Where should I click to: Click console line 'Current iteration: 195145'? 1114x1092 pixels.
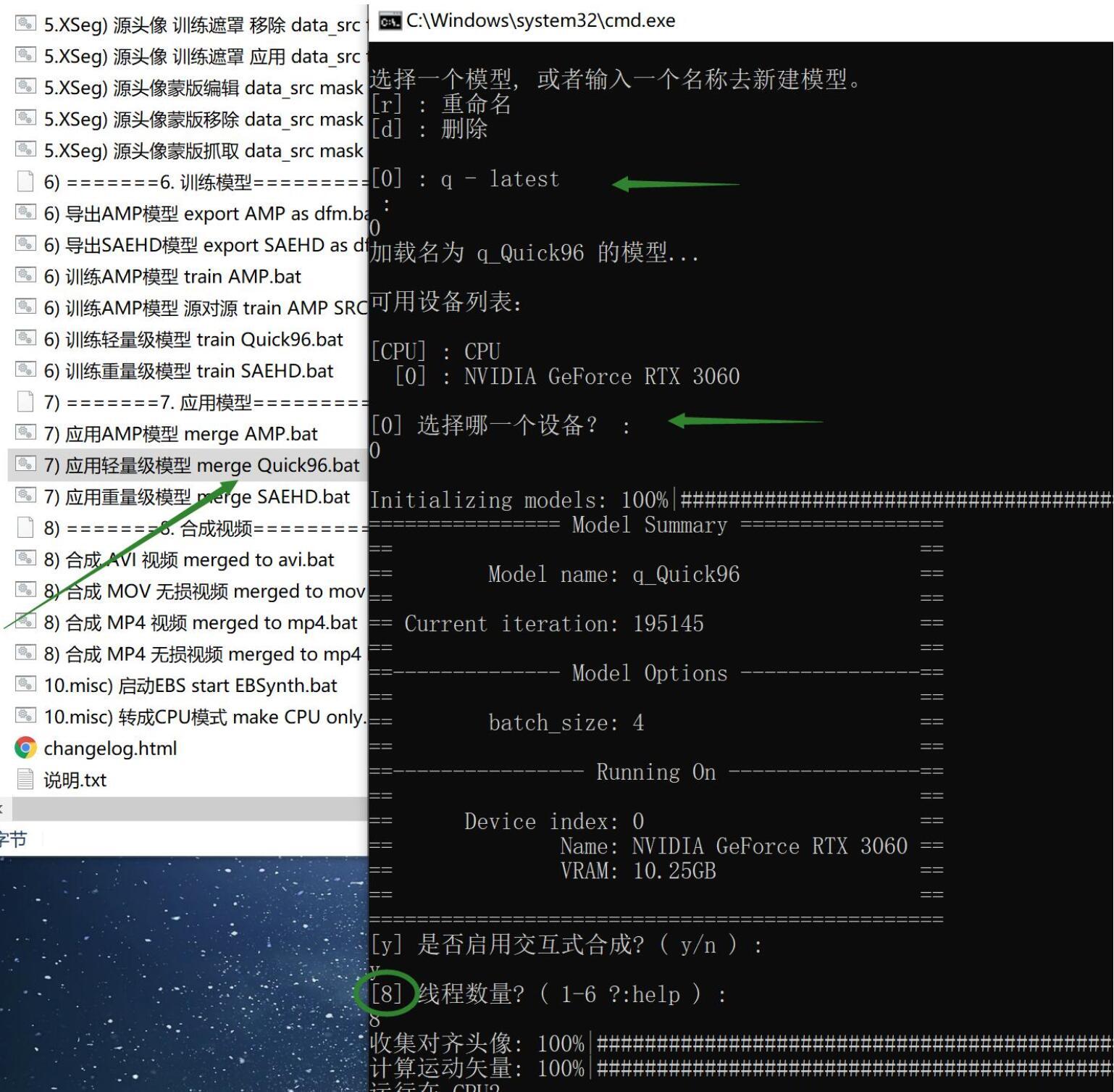(x=554, y=624)
